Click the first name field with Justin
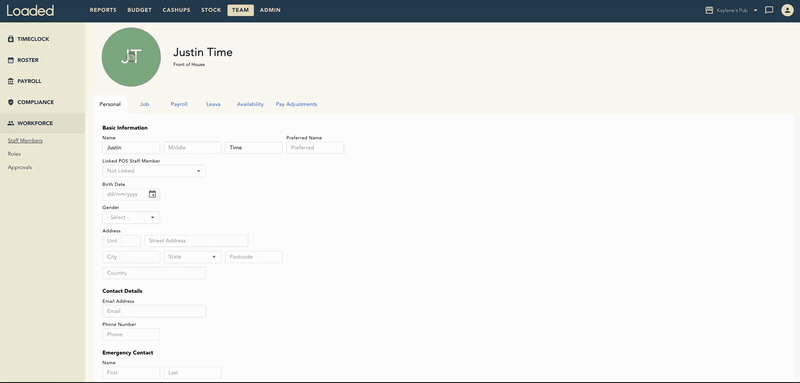 [131, 148]
